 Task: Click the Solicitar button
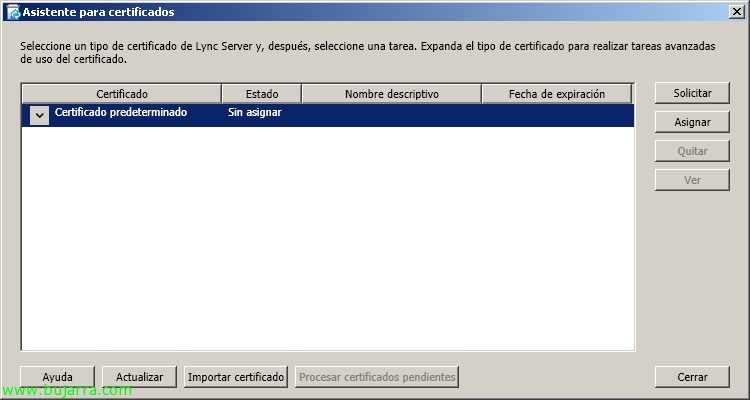point(692,93)
